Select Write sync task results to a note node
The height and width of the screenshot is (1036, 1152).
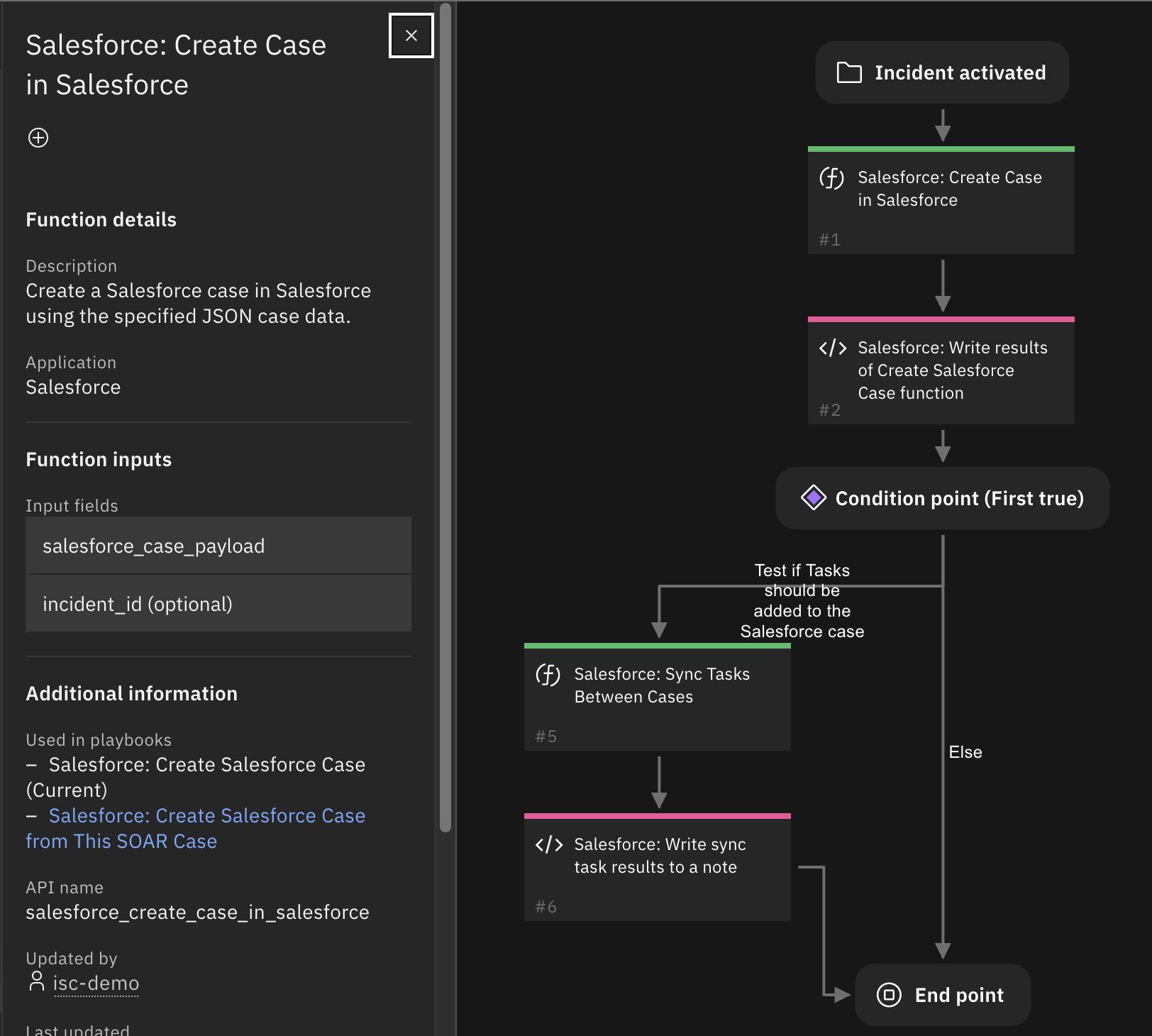pos(658,867)
